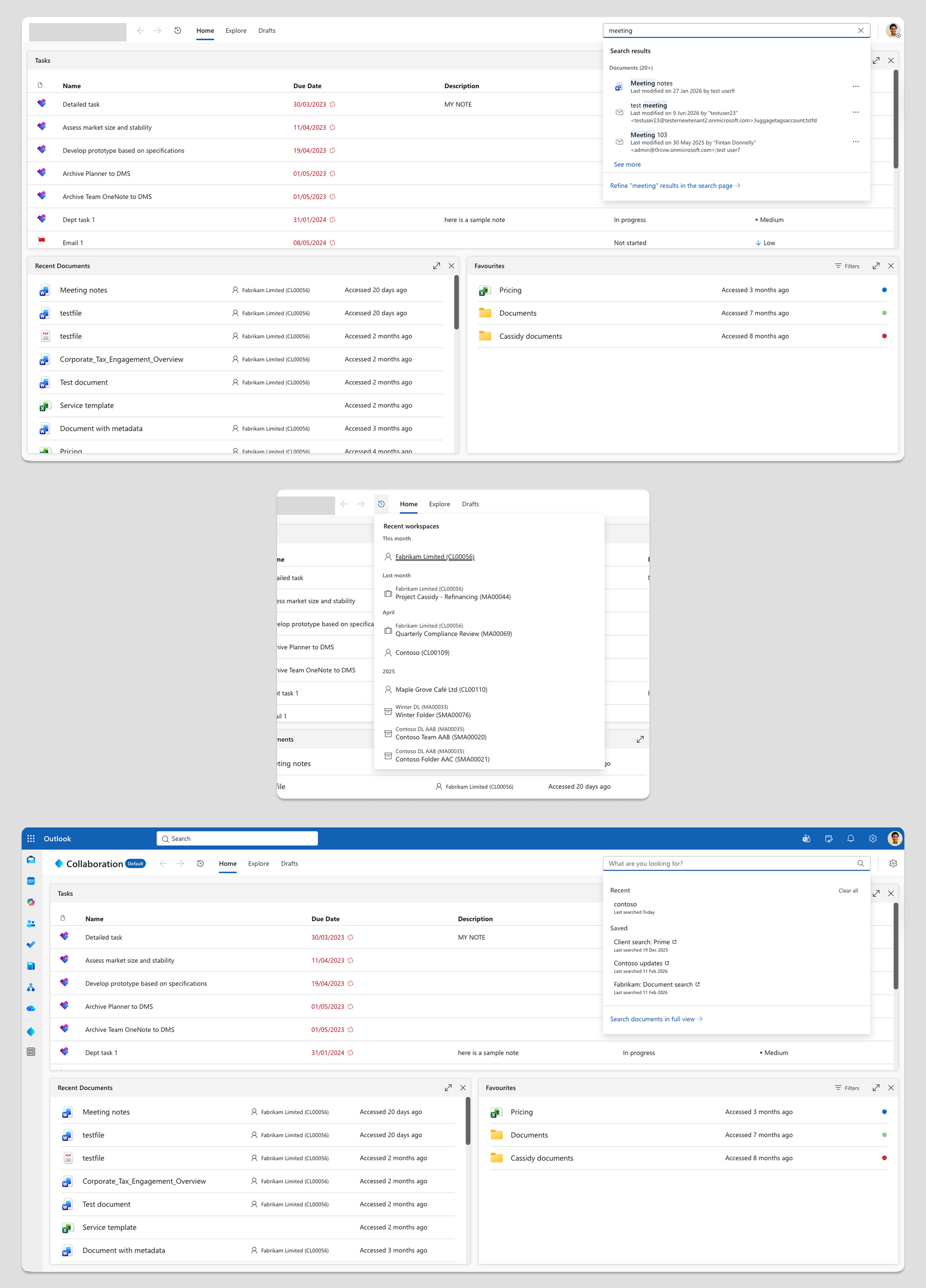The height and width of the screenshot is (1288, 926).
Task: Click Recent Documents scrollbar in top frame
Action: [x=456, y=303]
